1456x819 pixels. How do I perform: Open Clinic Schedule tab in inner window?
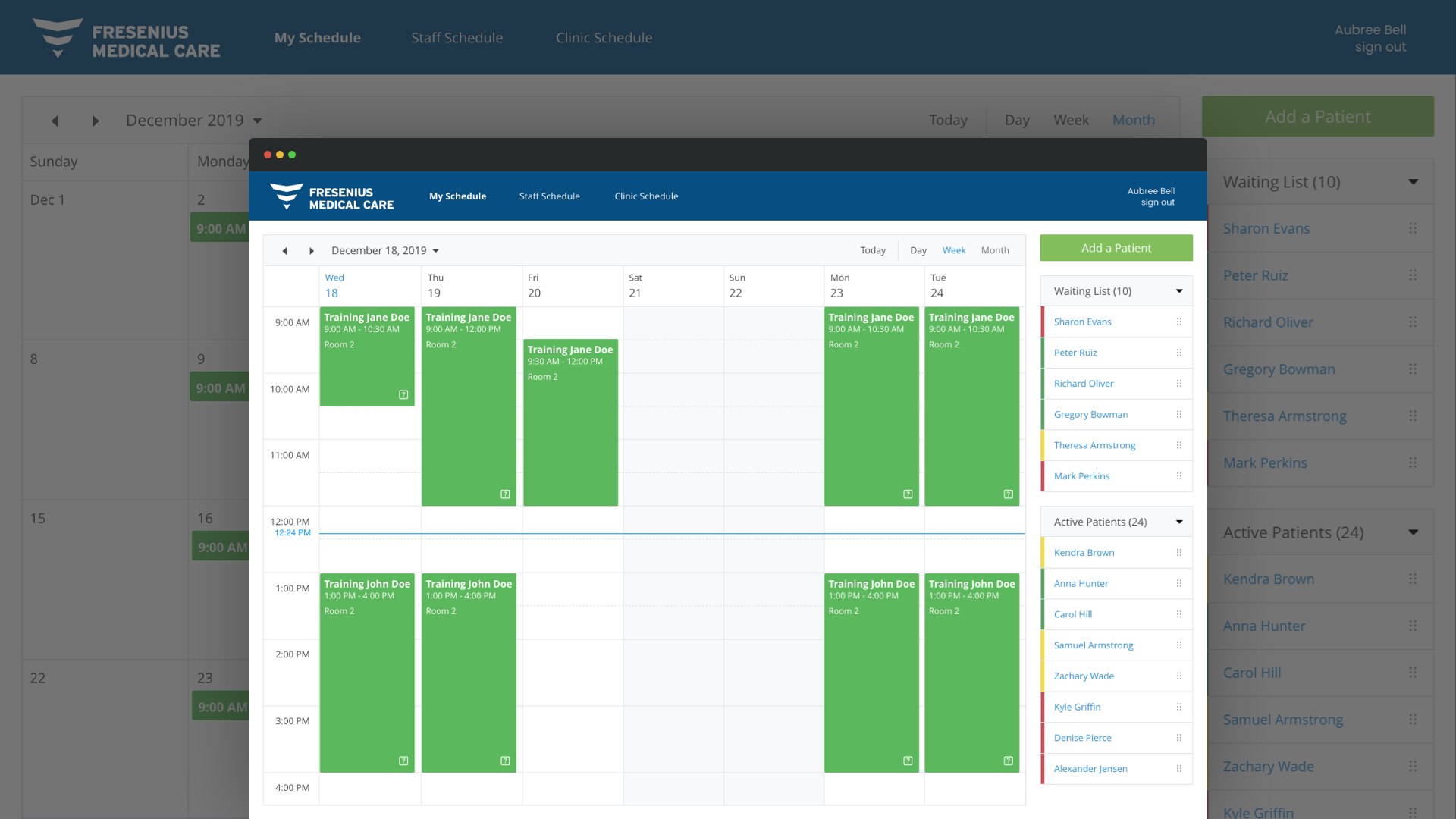point(646,196)
